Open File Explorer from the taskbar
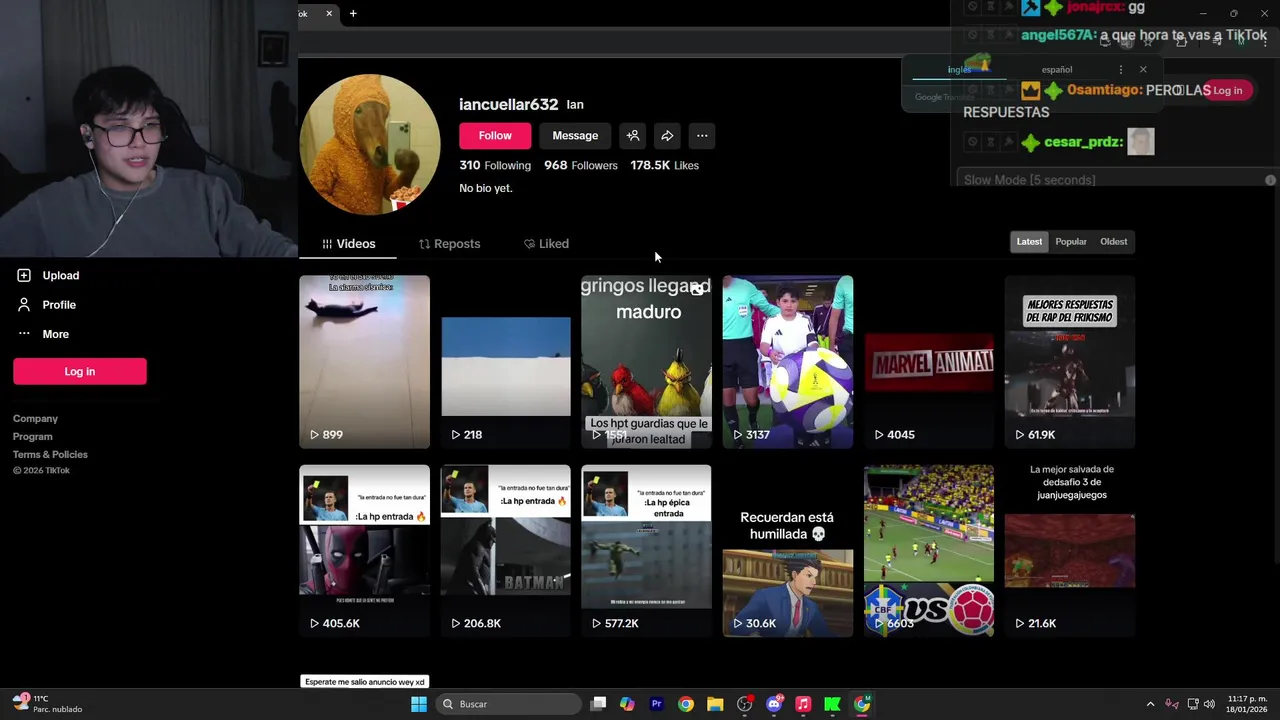The height and width of the screenshot is (720, 1280). coord(715,704)
